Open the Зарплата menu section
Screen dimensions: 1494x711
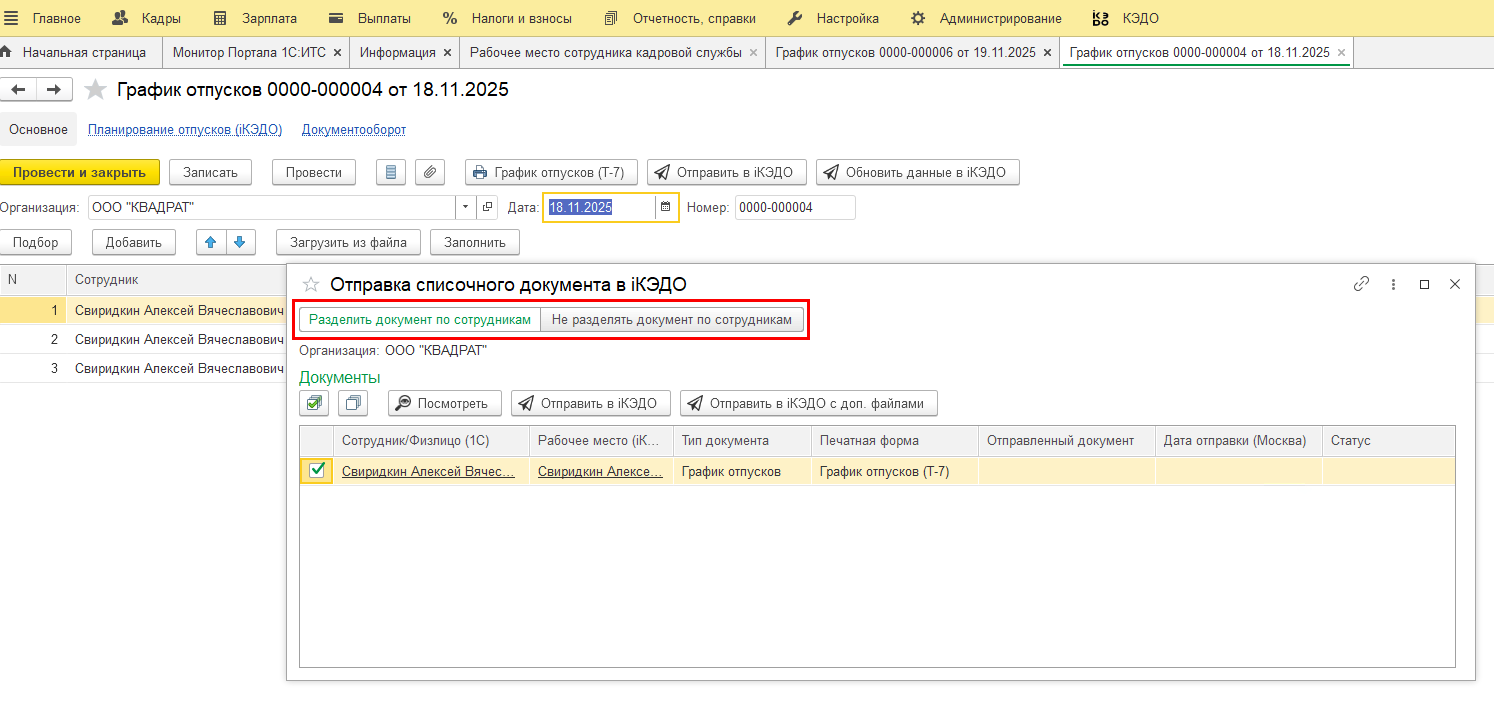coord(255,18)
